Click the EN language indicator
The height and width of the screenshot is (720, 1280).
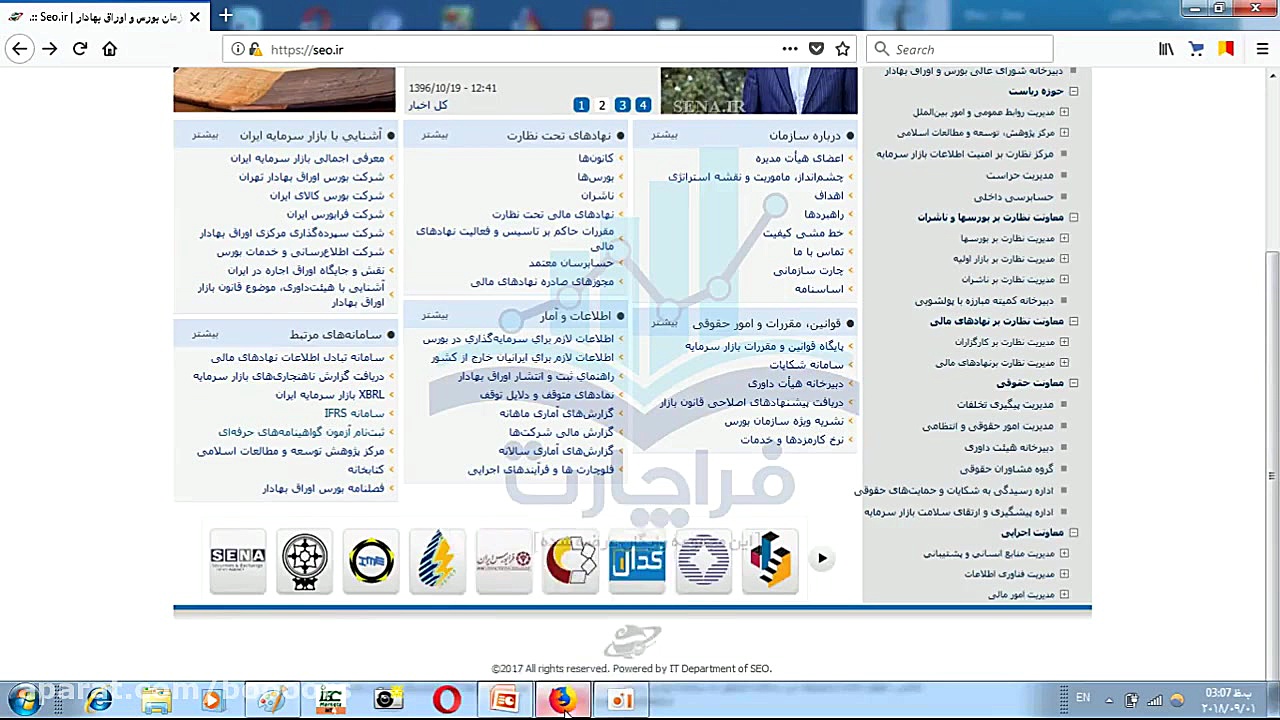[1083, 698]
